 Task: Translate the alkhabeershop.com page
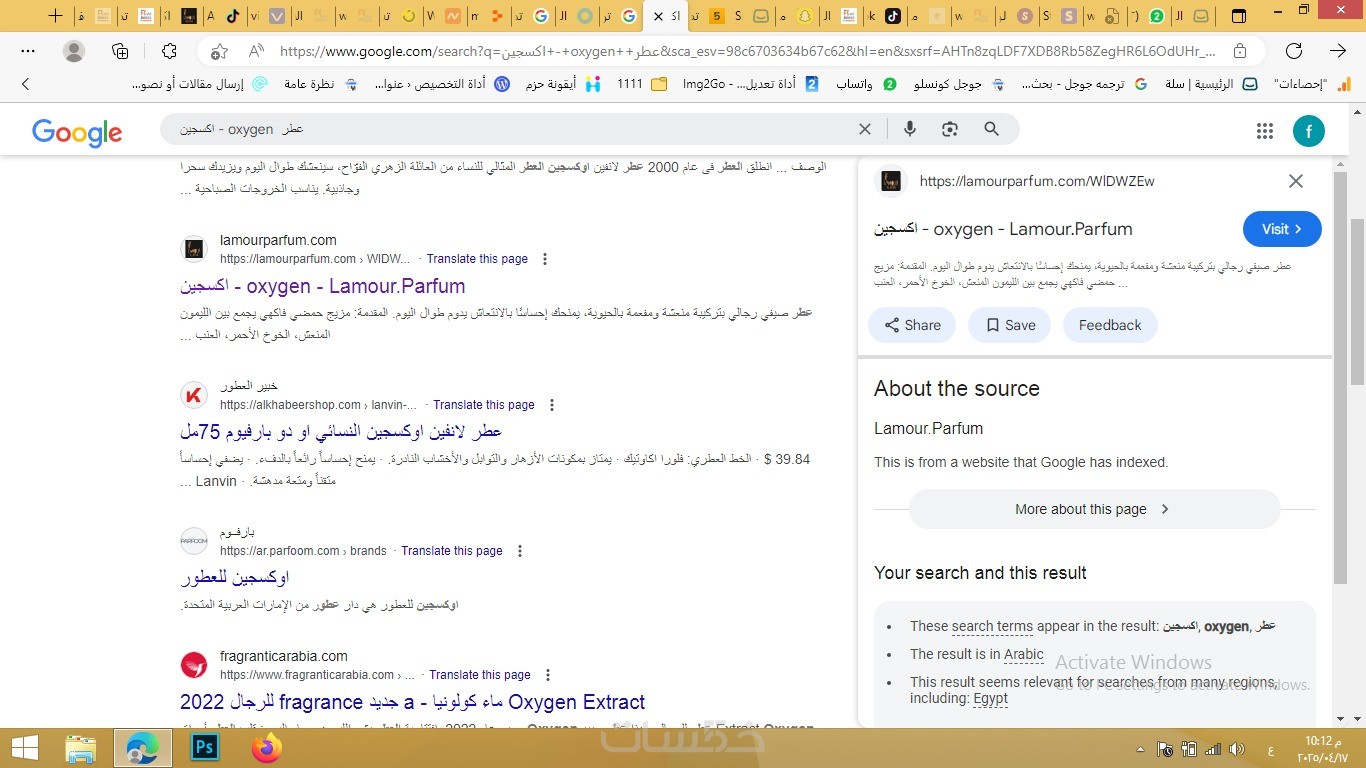[484, 405]
